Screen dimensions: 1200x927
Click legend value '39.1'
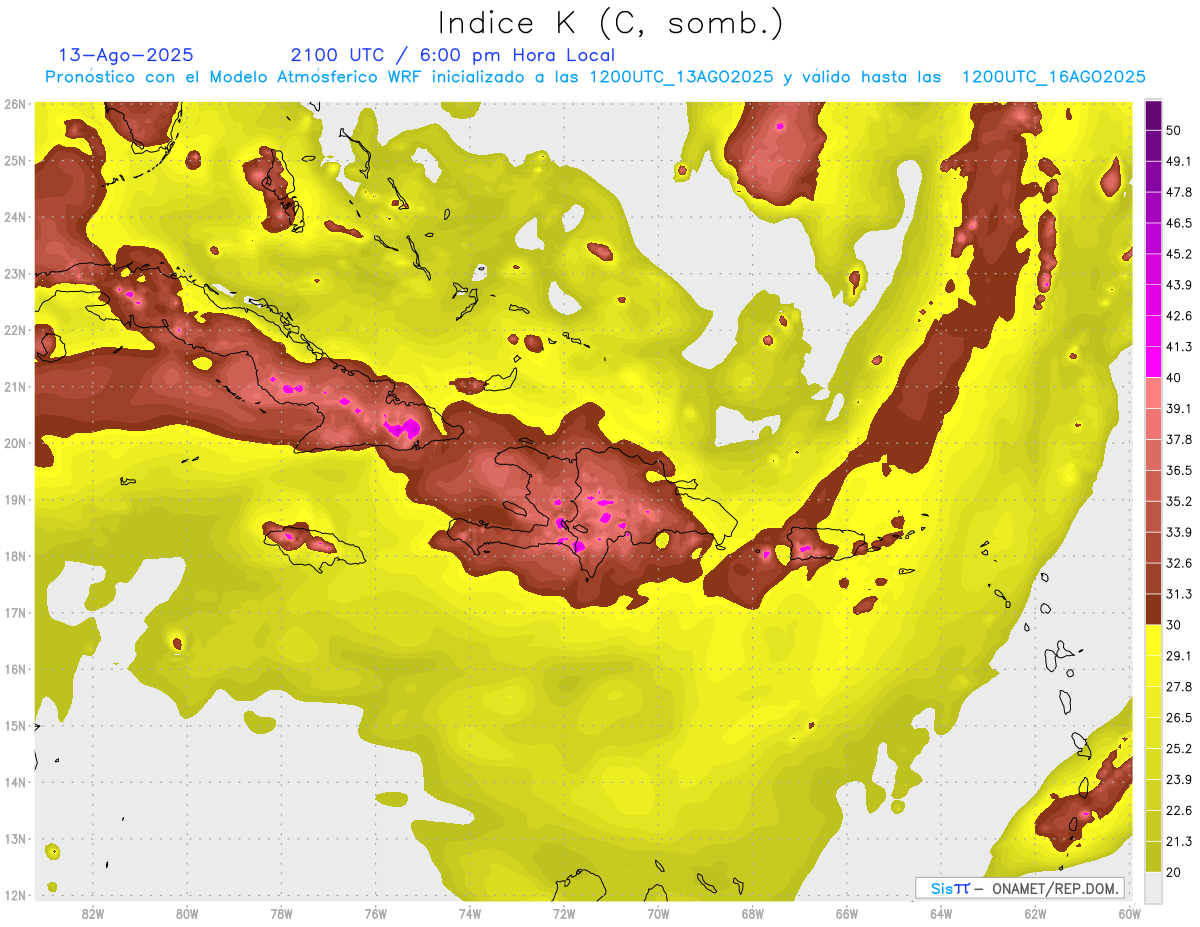(x=1179, y=408)
